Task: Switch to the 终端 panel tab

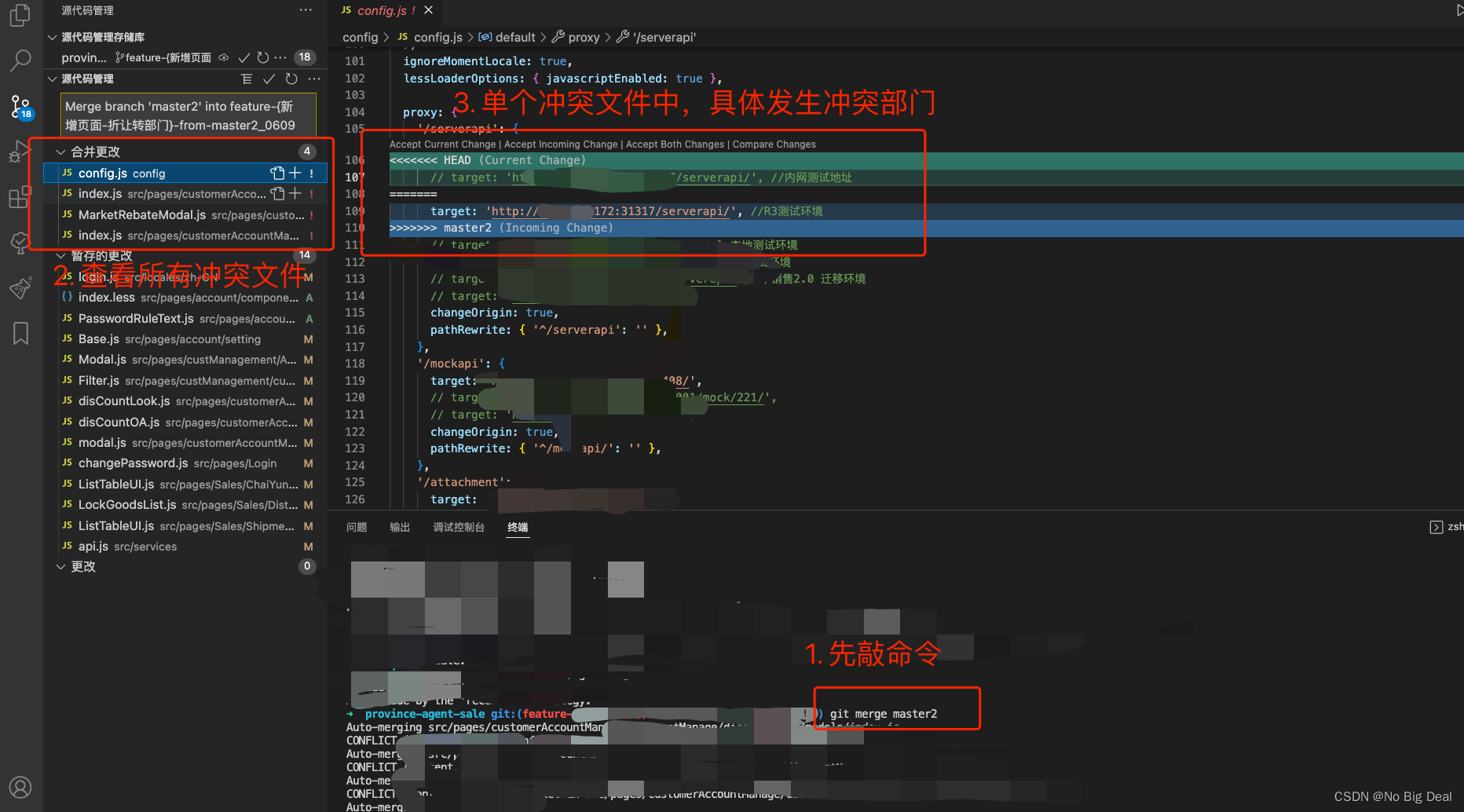Action: [518, 527]
